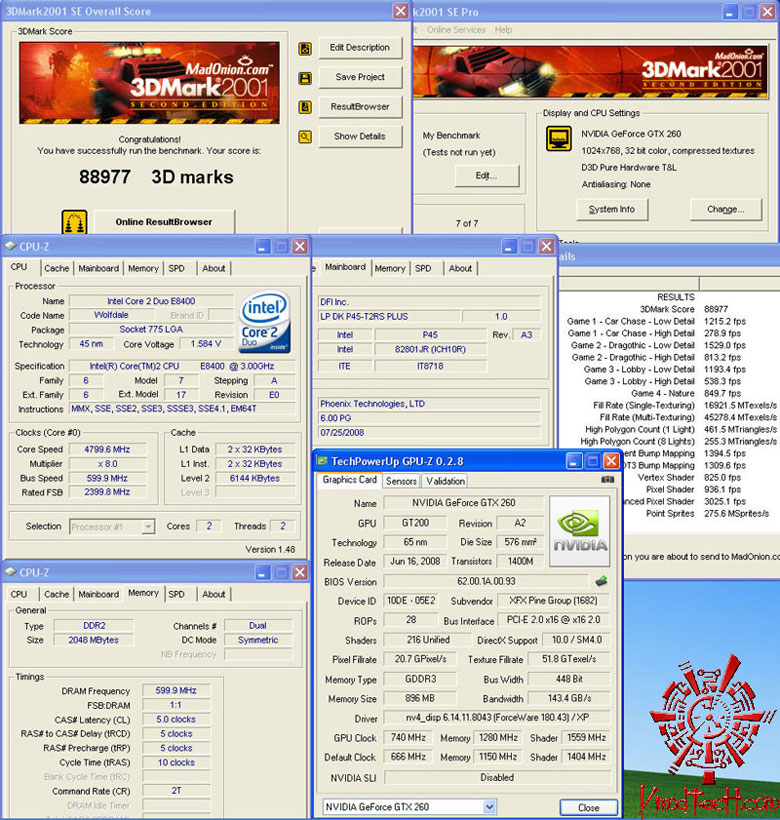Open the ResultBrowser button
Image resolution: width=780 pixels, height=820 pixels.
pyautogui.click(x=360, y=107)
